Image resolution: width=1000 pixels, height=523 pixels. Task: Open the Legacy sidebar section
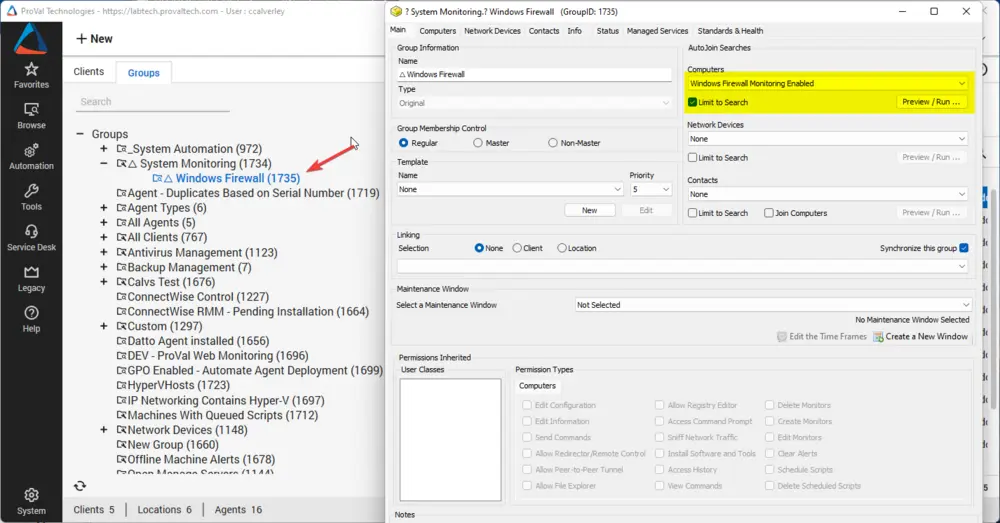(x=31, y=279)
